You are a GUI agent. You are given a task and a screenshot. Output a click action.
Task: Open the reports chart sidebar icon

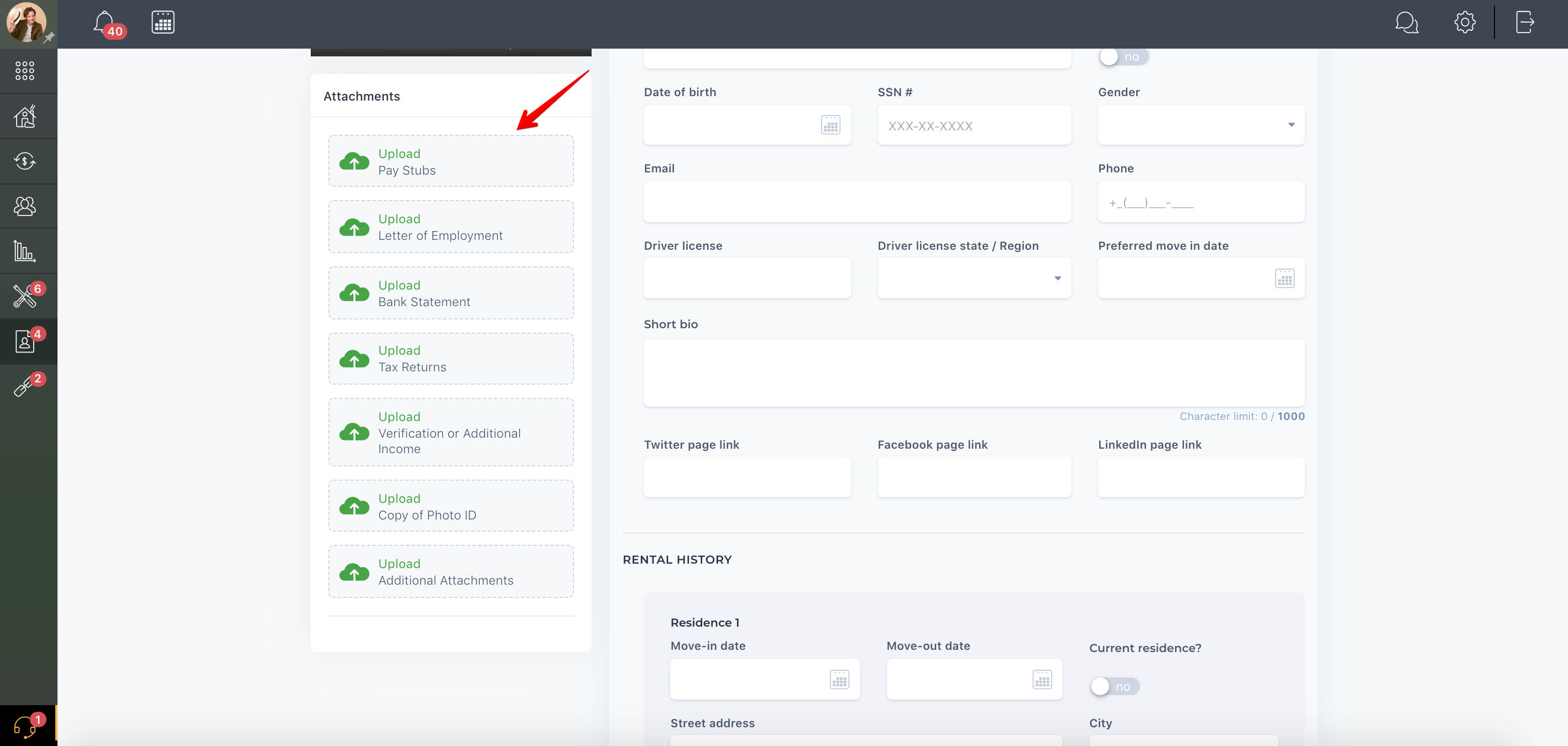click(25, 251)
